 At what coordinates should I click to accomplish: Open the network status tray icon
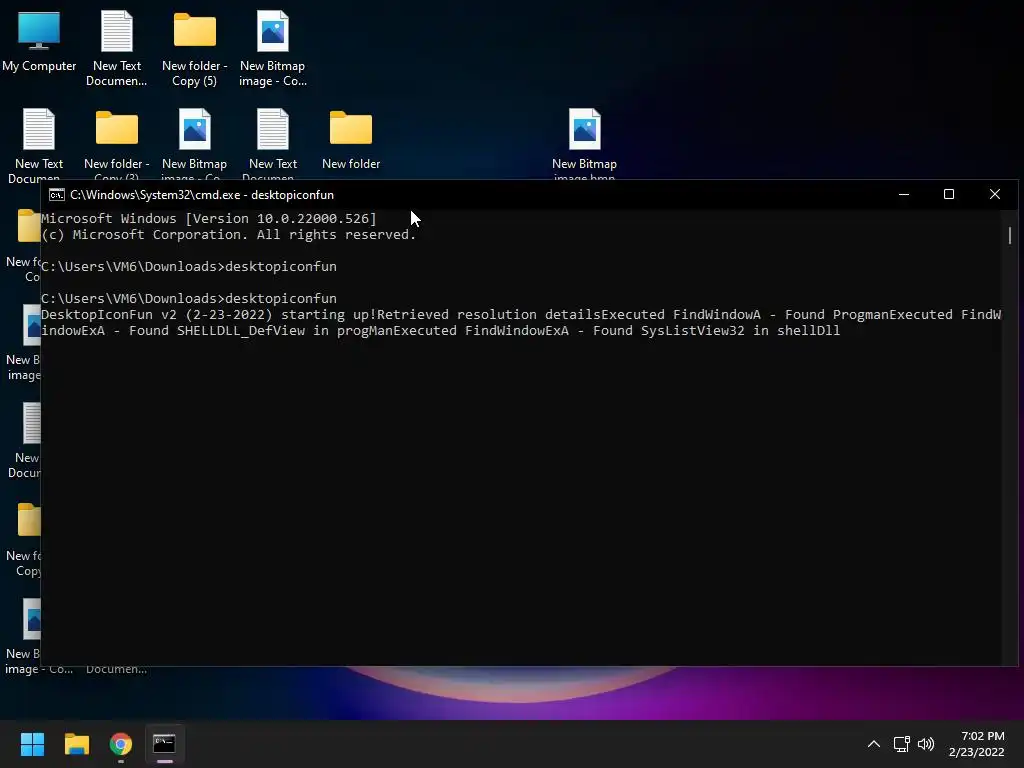(902, 744)
